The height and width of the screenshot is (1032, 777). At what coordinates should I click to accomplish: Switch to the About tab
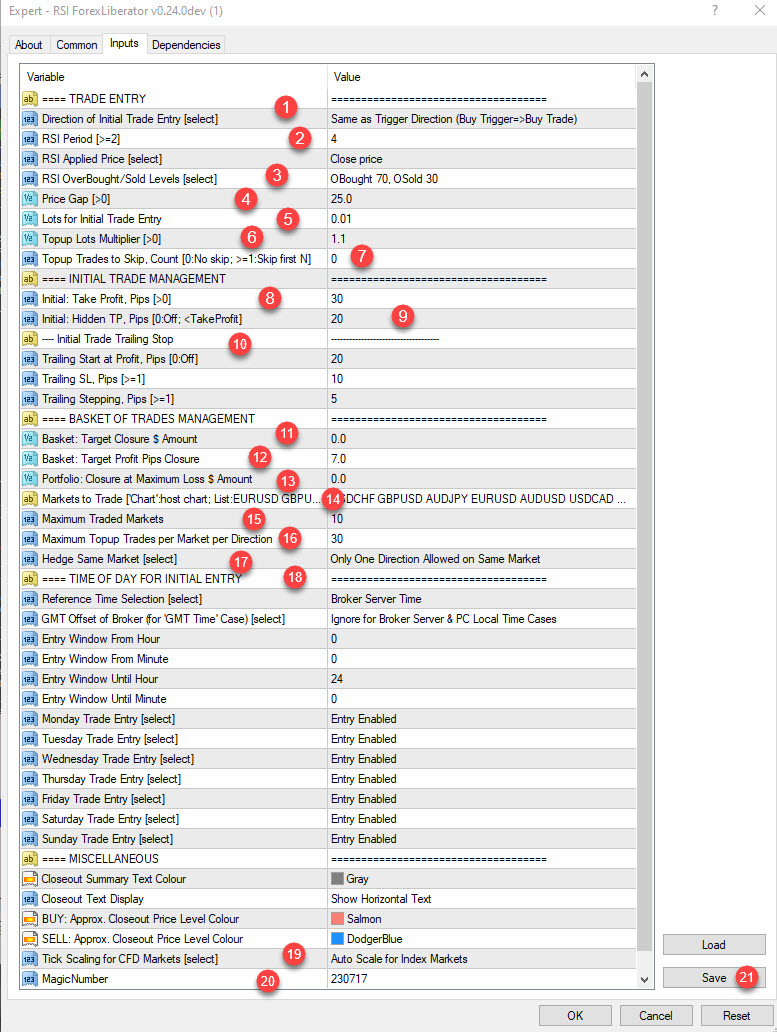[29, 45]
